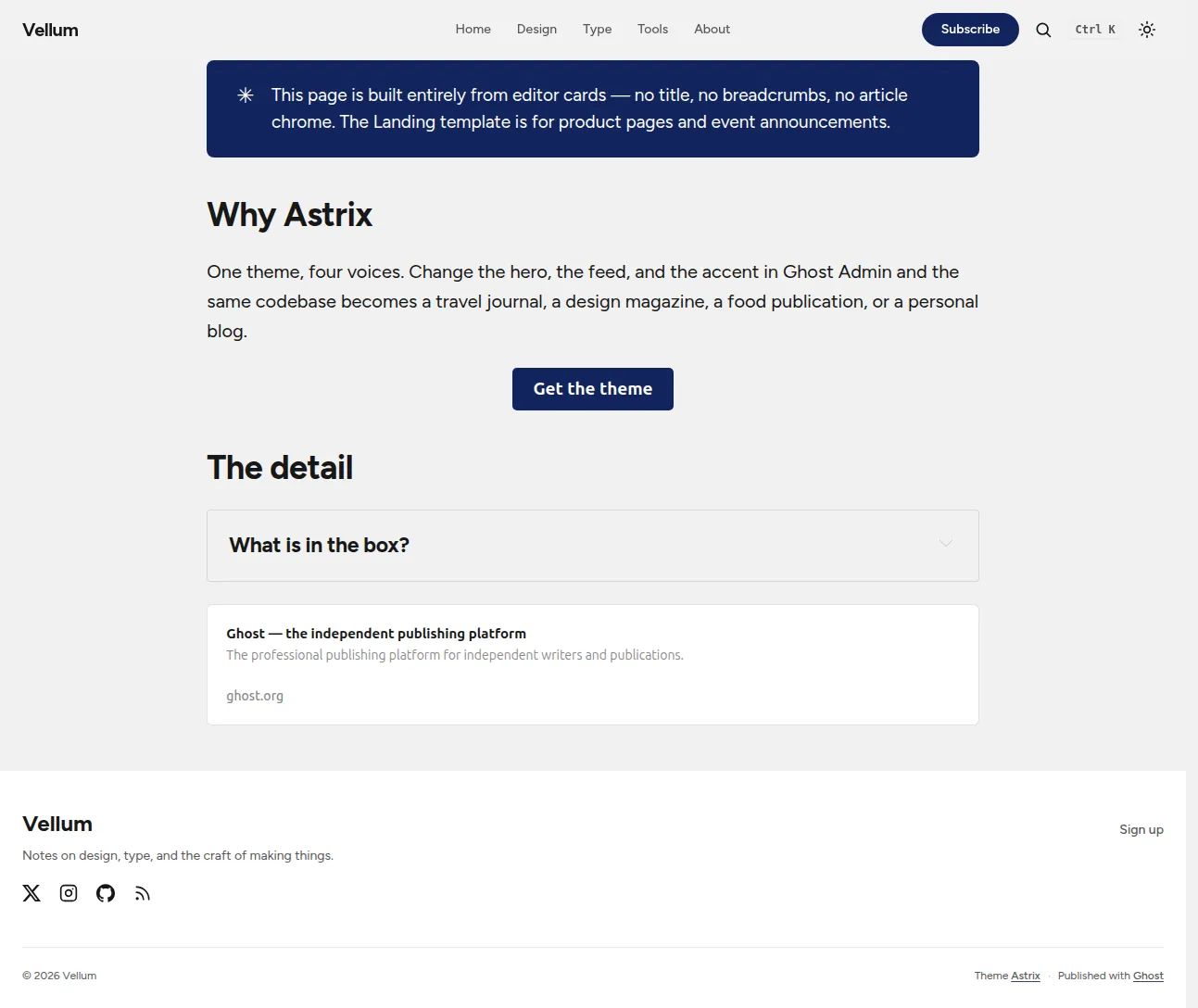
Task: Open the search magnifier icon
Action: coord(1043,30)
